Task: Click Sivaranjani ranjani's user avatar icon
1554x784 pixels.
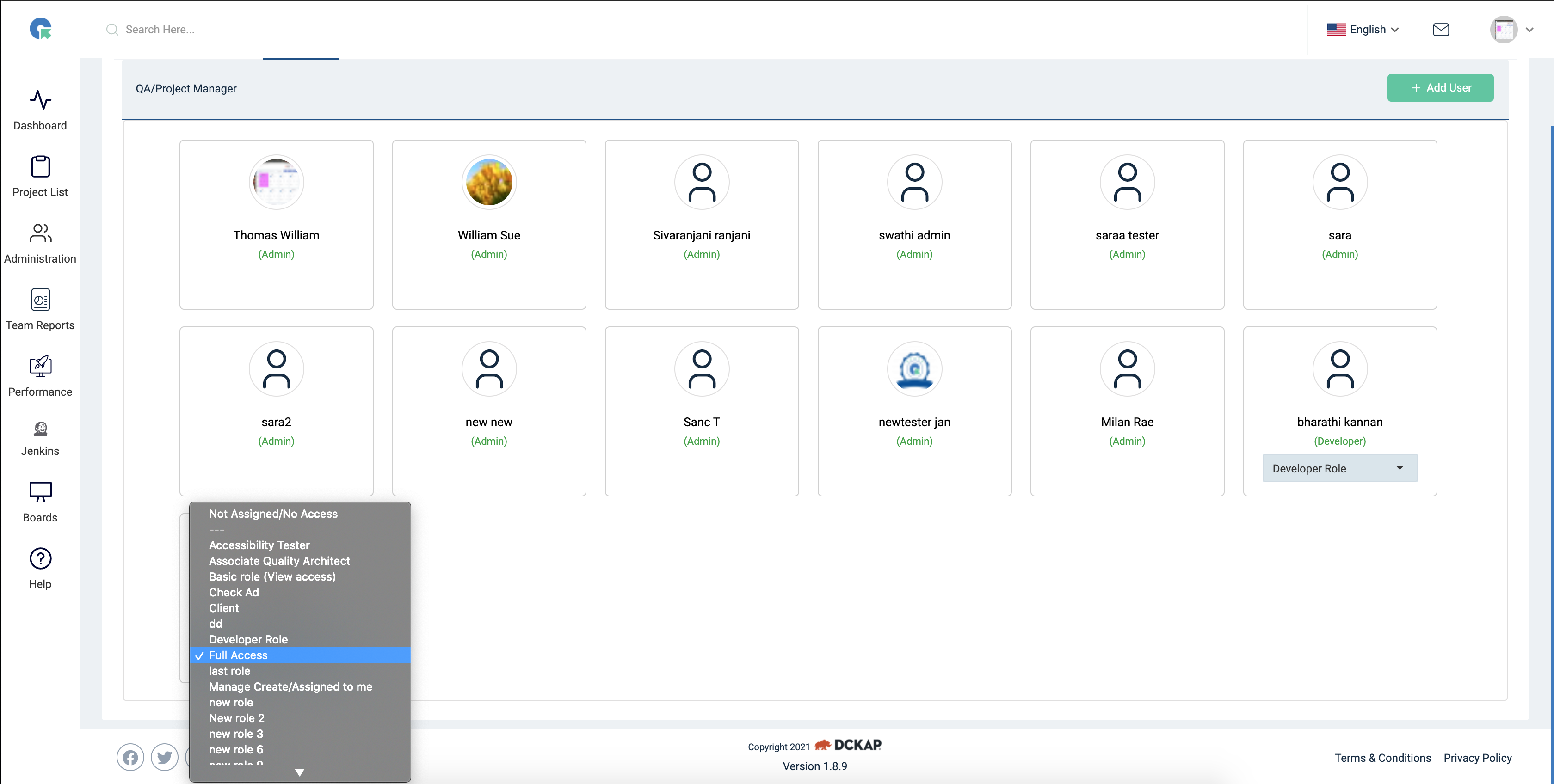Action: (x=702, y=182)
